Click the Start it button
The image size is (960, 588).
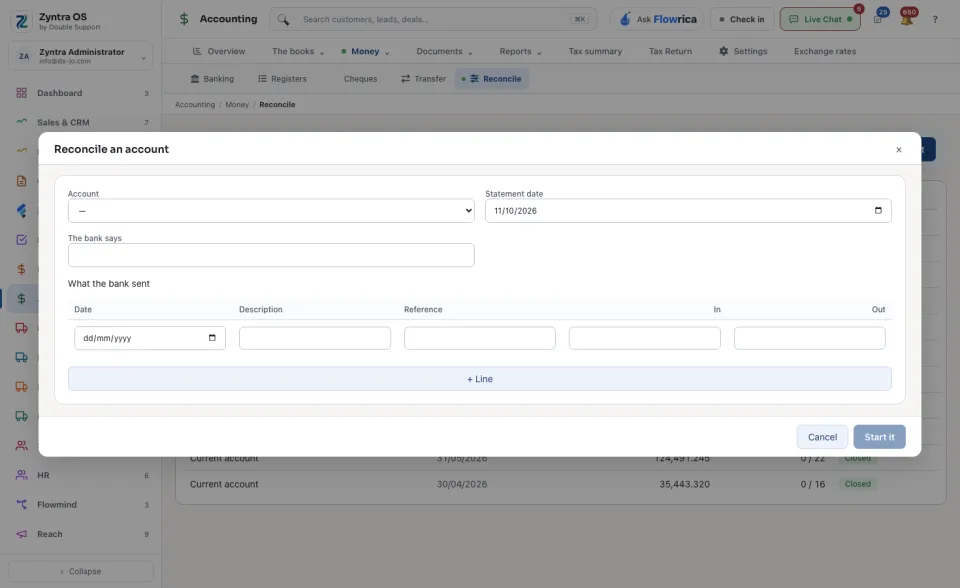click(x=879, y=437)
